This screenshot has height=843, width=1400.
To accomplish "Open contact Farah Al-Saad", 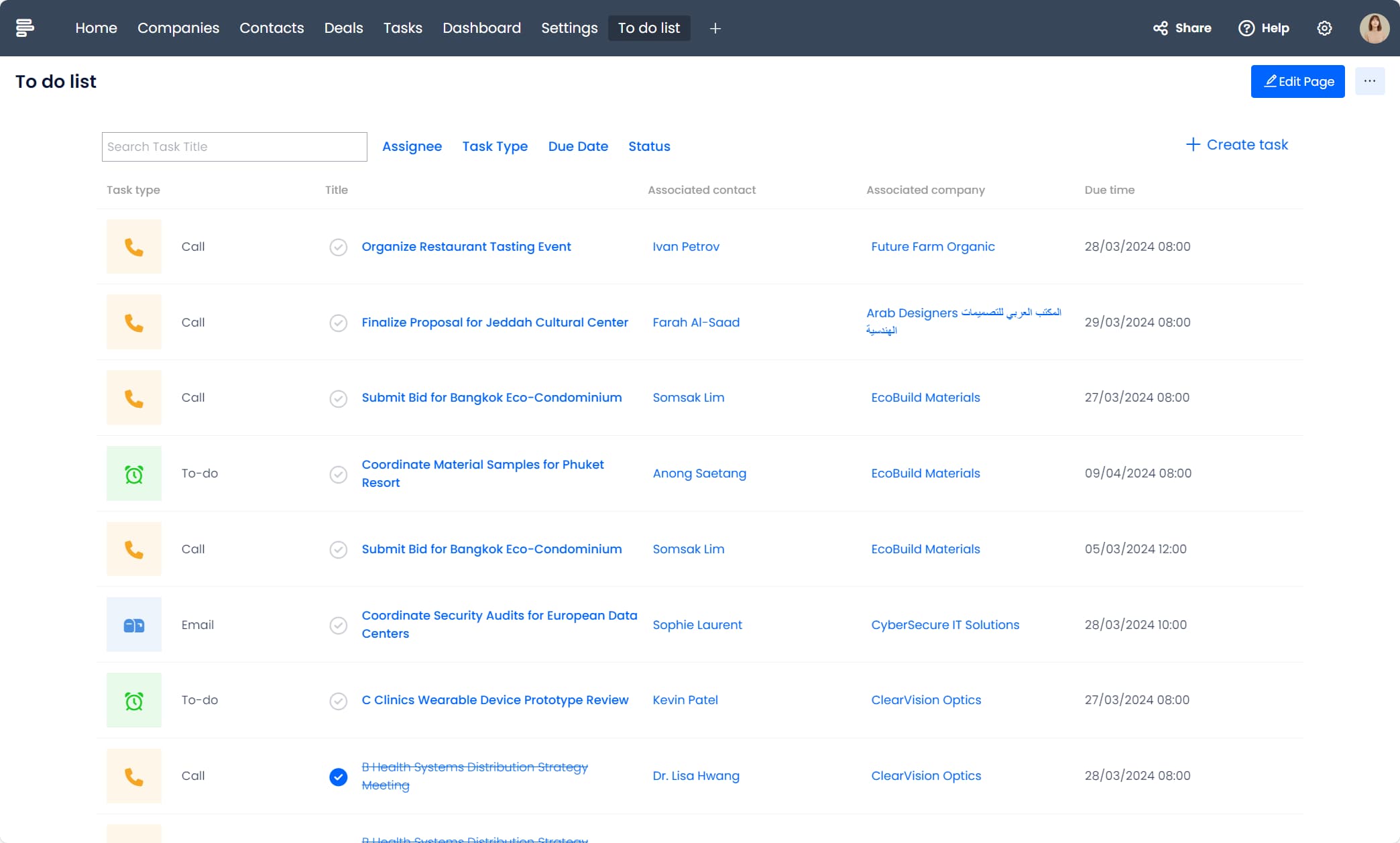I will (696, 323).
